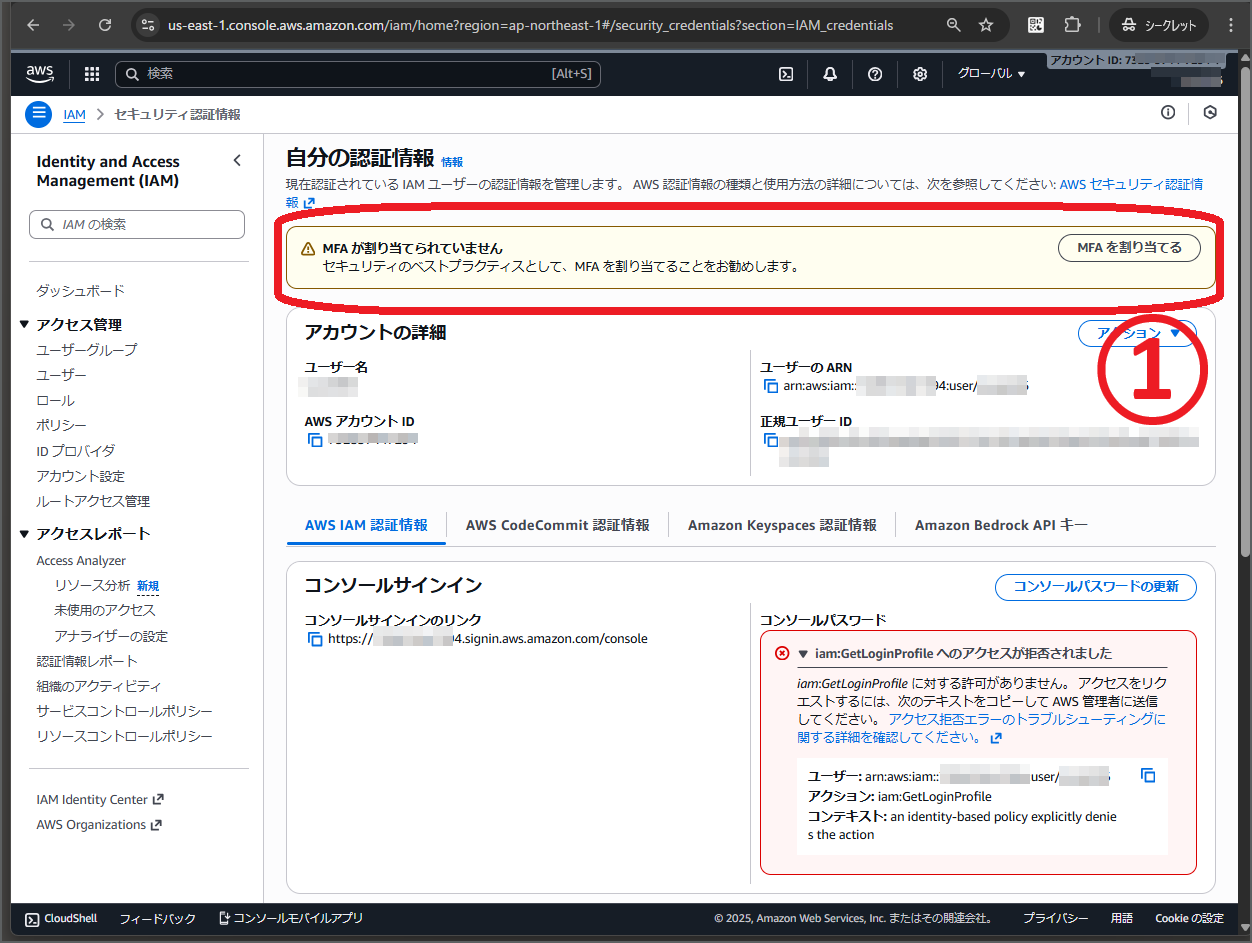This screenshot has width=1252, height=943.
Task: Open ロール in the sidebar
Action: 55,400
